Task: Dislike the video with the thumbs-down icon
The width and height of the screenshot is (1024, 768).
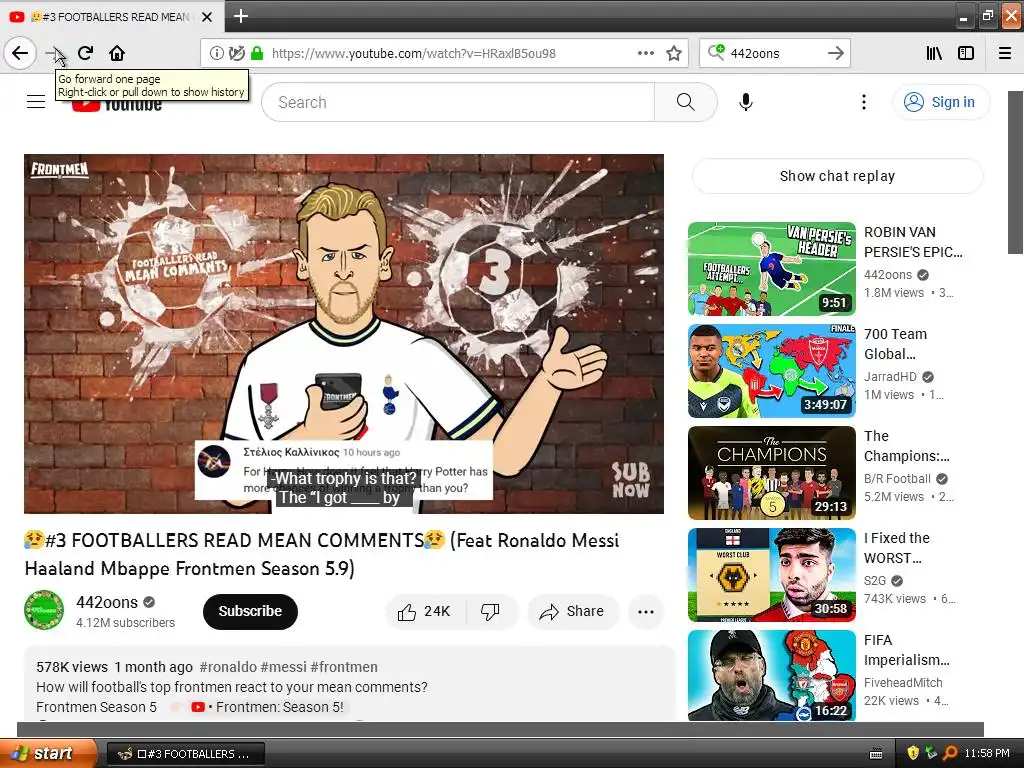Action: [x=492, y=611]
